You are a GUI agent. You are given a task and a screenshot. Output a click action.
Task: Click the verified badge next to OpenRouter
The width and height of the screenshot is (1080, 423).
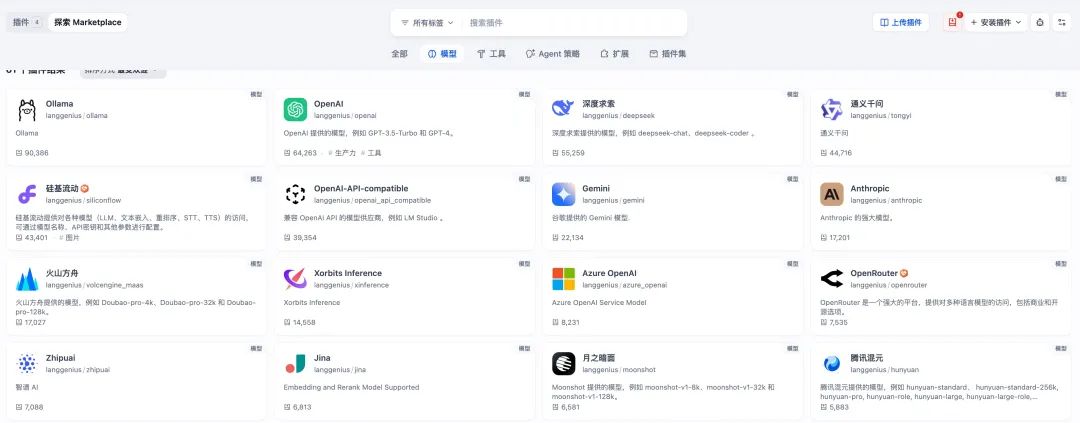click(x=904, y=274)
